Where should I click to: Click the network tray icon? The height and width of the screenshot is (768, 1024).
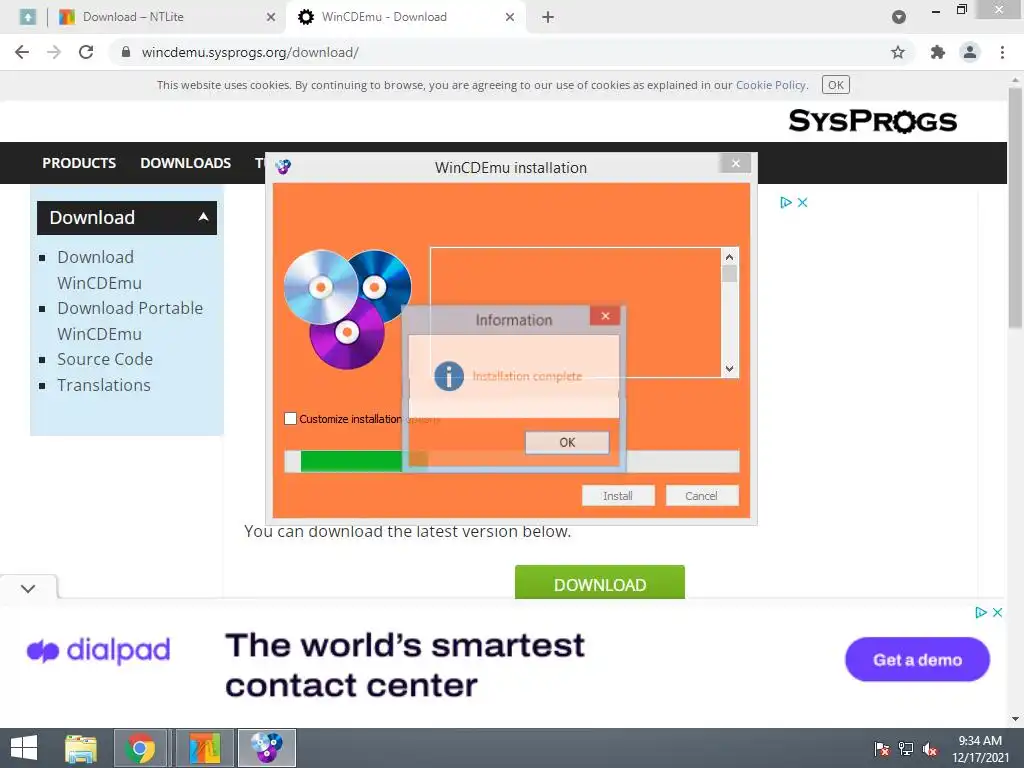(906, 749)
